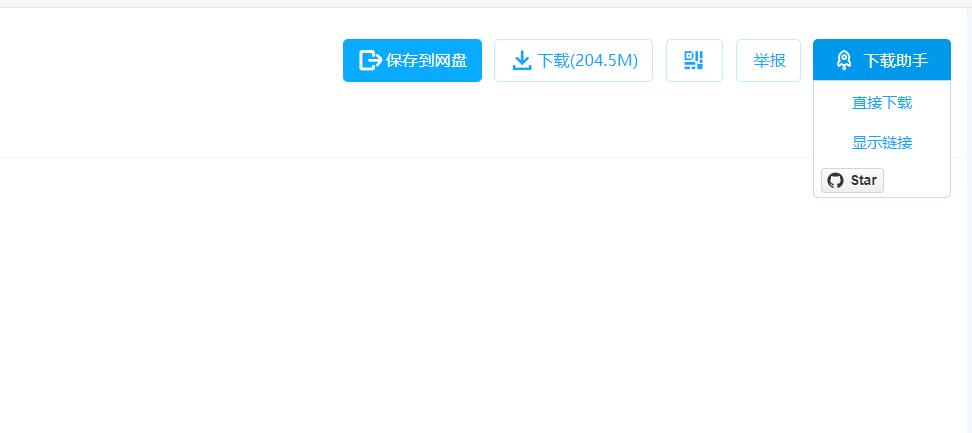This screenshot has height=433, width=972.
Task: Click the save-to-netdisk arrow icon
Action: [370, 60]
